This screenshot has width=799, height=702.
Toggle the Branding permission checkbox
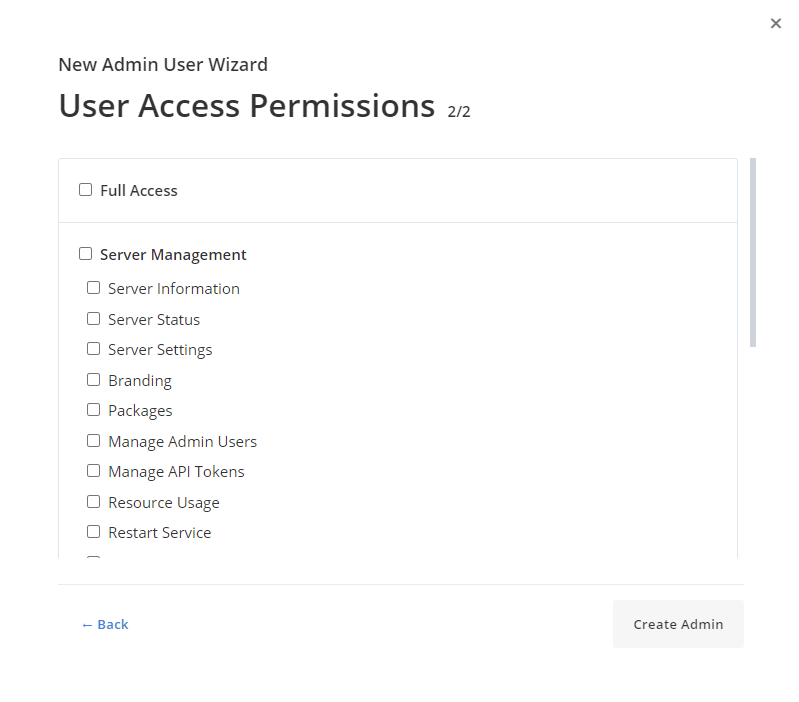(x=94, y=380)
